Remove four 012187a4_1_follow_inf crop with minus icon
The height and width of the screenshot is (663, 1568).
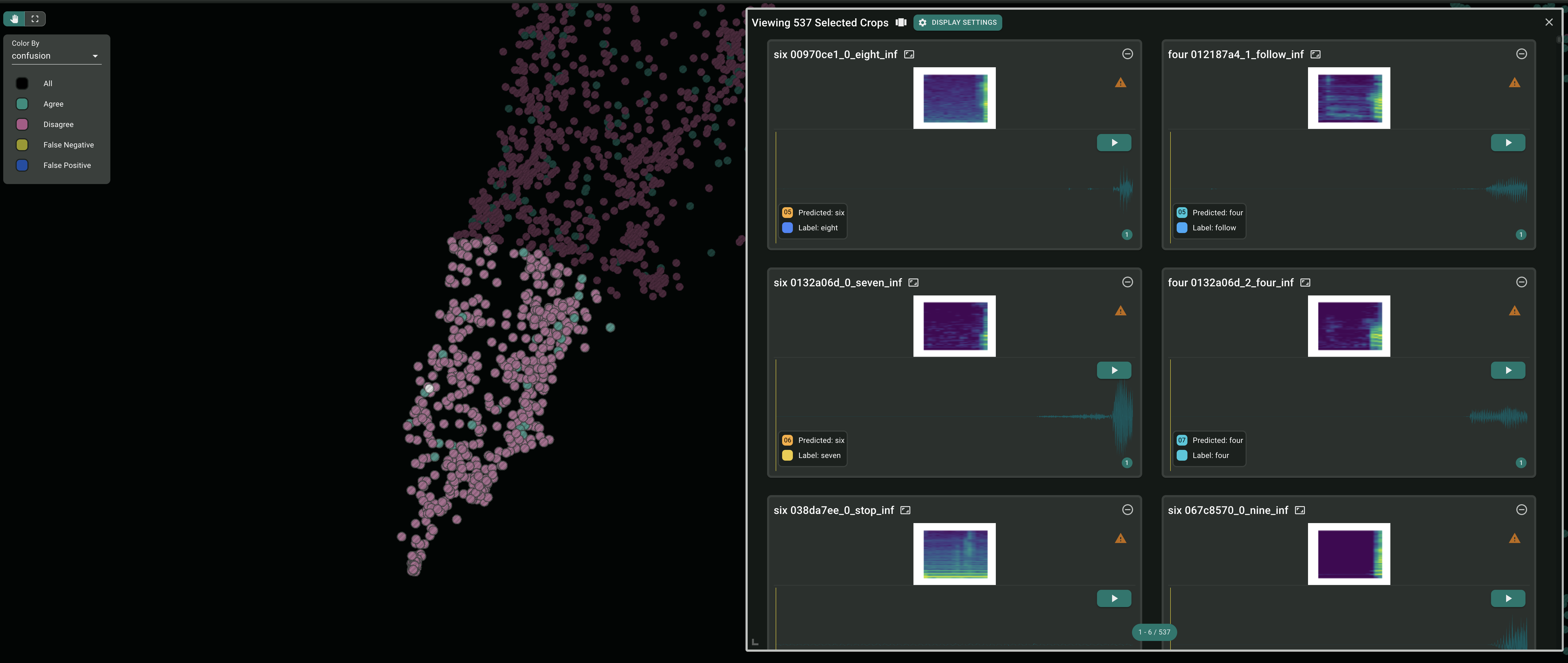click(1521, 54)
